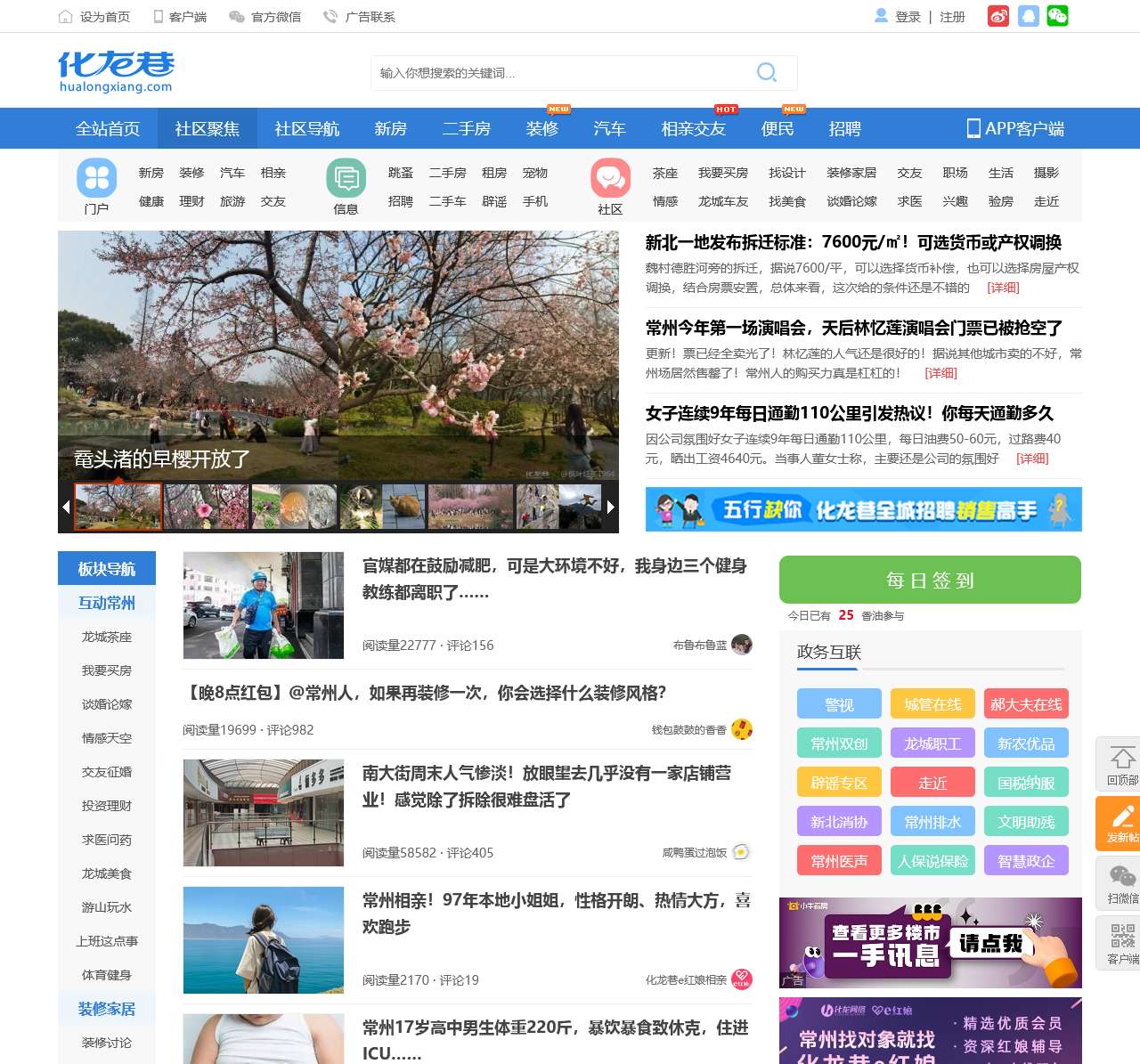Open 谈婚论嫁 in sidebar
Image resolution: width=1140 pixels, height=1064 pixels.
[107, 704]
